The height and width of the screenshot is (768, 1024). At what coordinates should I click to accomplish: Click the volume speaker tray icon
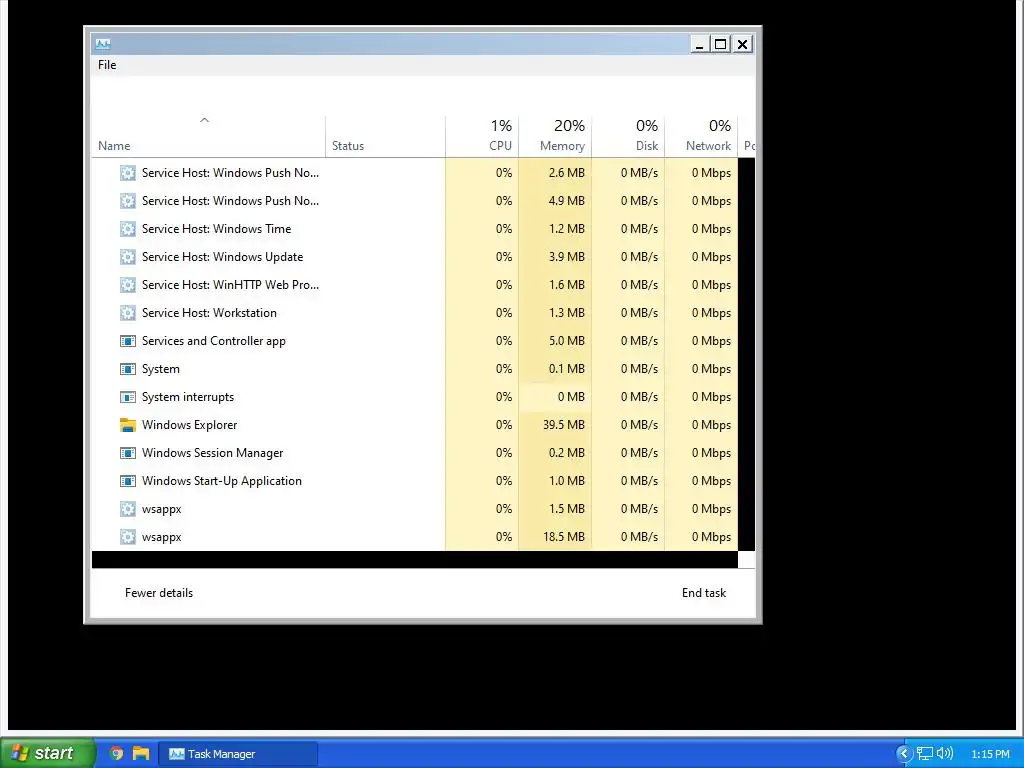(x=944, y=754)
